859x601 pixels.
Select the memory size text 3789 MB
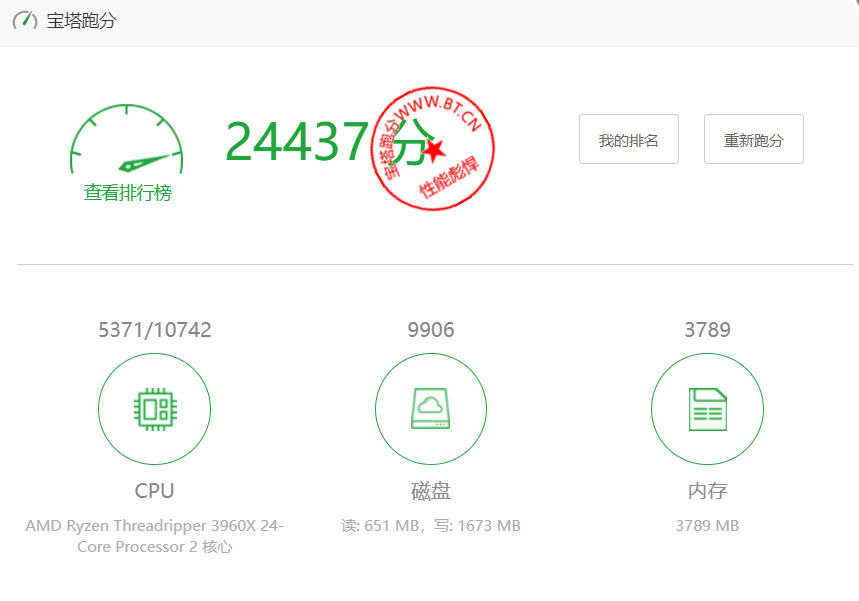tap(707, 526)
